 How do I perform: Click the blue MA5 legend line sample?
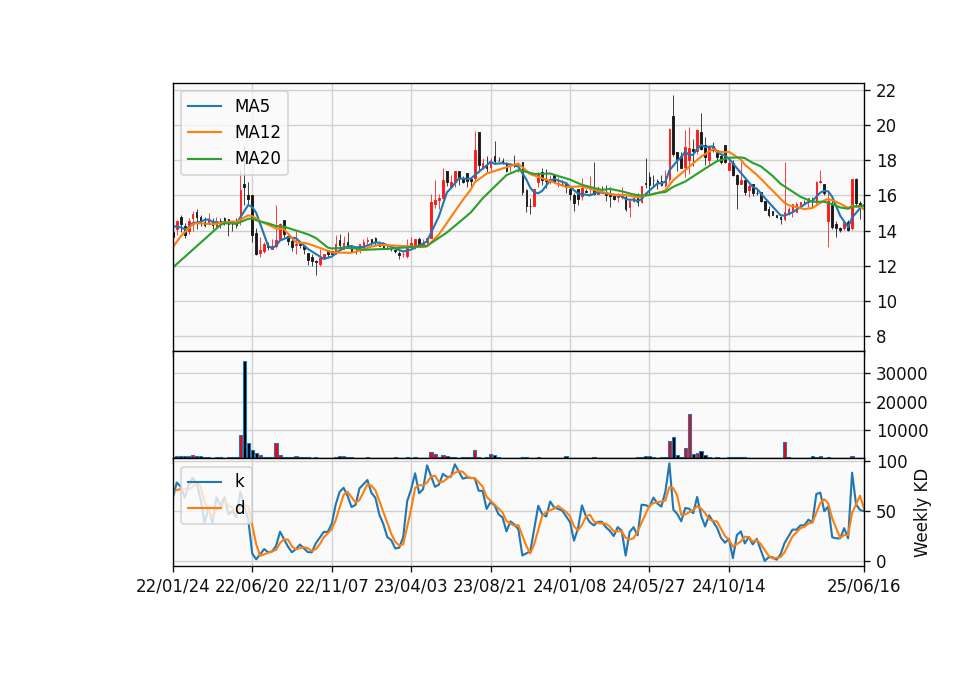point(204,107)
